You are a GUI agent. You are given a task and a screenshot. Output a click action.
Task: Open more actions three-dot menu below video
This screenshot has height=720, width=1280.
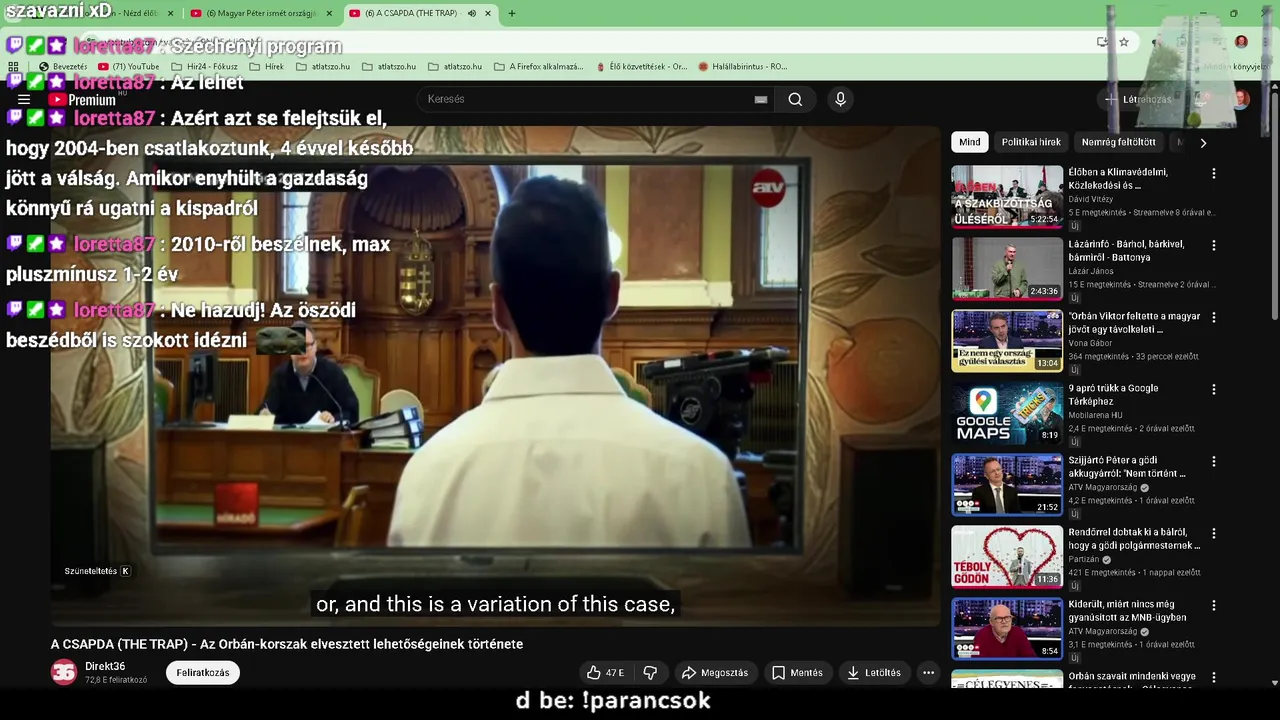coord(928,673)
